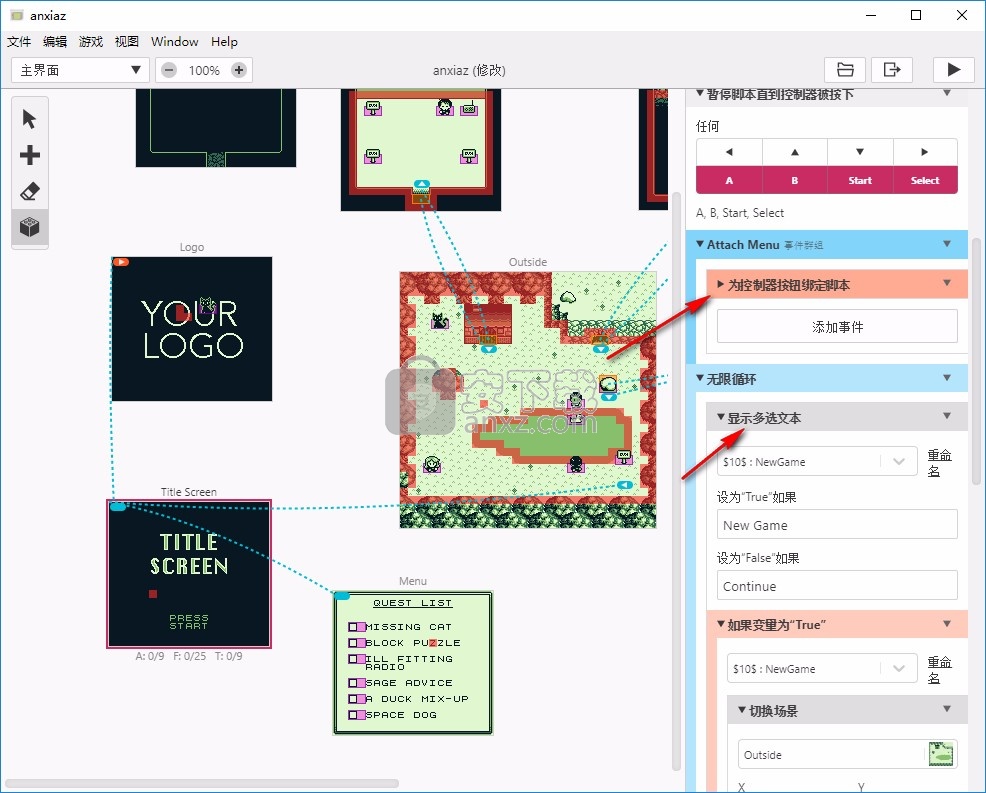Click 重命名 under 如果变量为"True"
This screenshot has height=793, width=986.
[x=939, y=670]
